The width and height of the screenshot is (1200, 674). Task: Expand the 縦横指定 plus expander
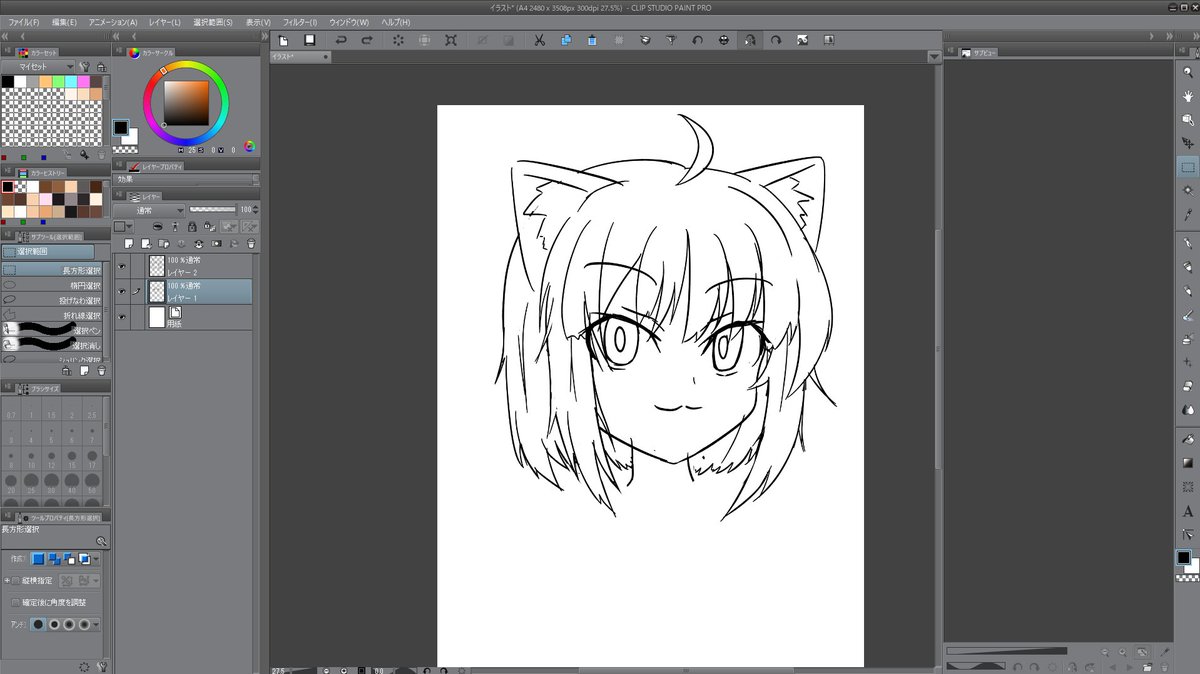point(6,580)
